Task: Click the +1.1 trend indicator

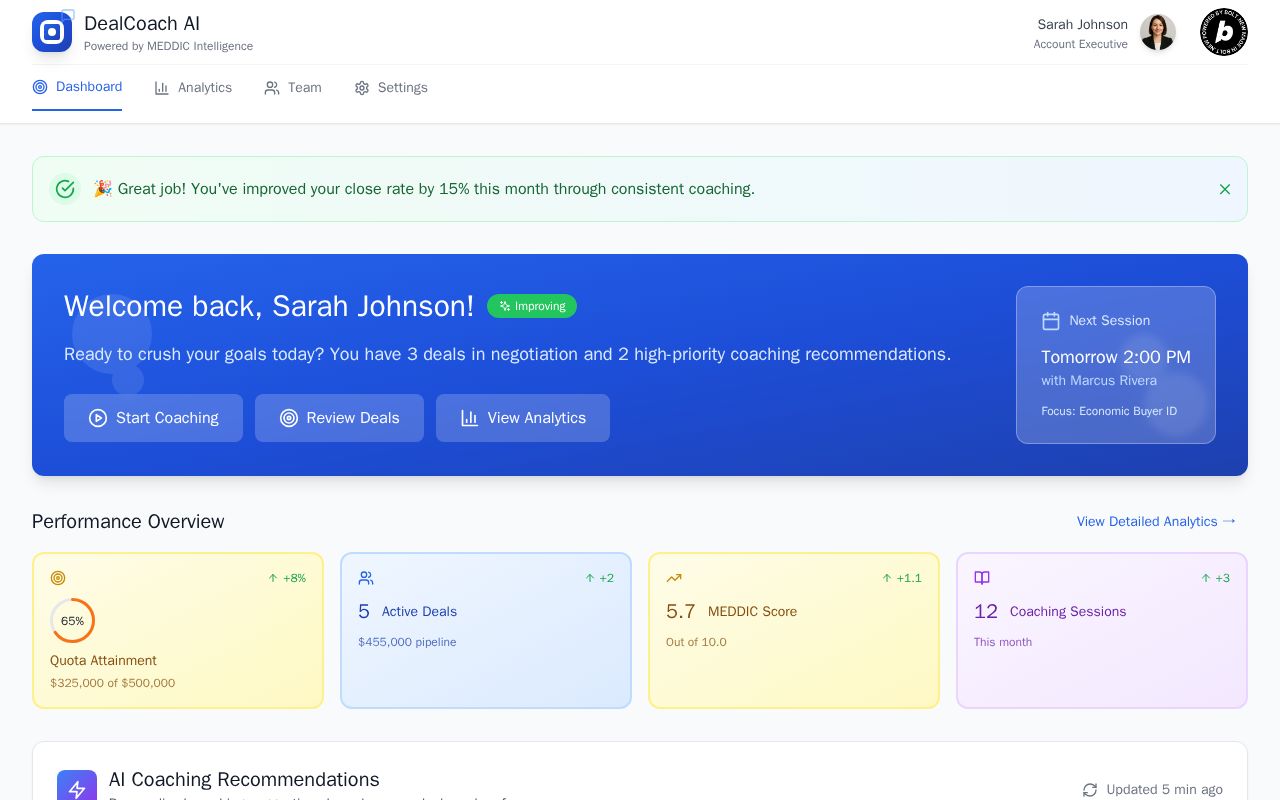Action: tap(902, 578)
